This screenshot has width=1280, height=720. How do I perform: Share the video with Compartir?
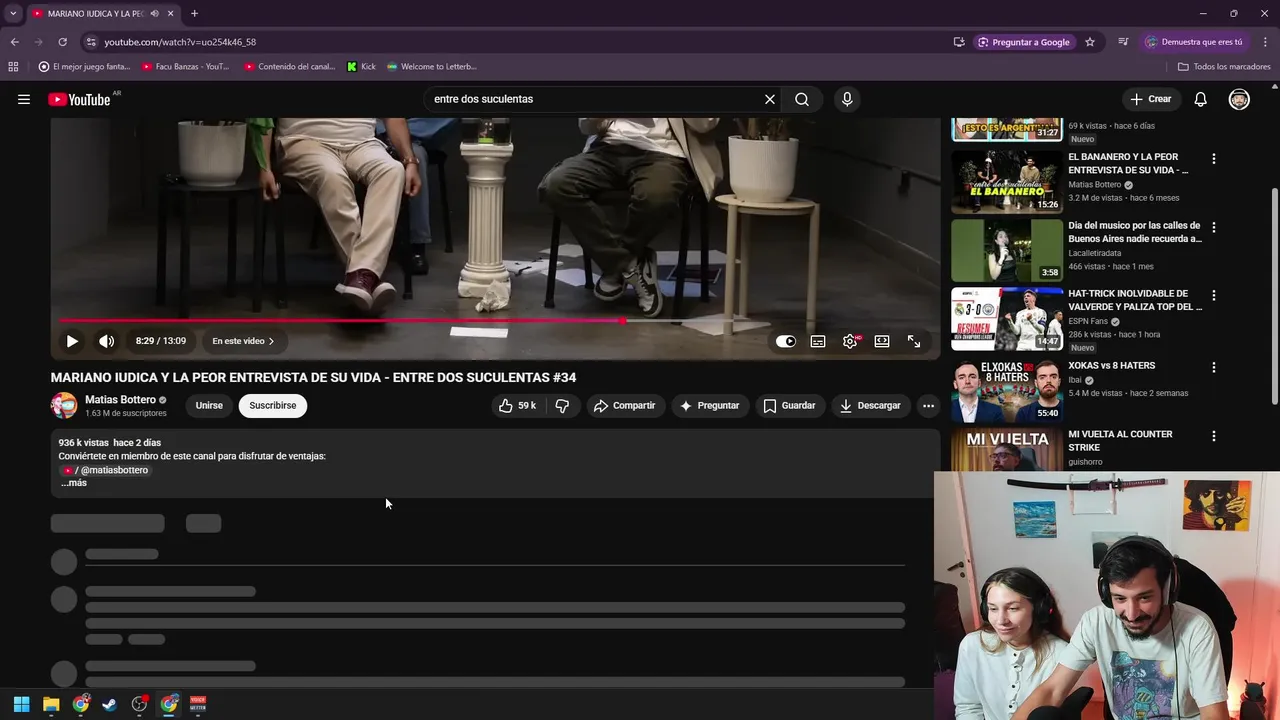tap(624, 406)
